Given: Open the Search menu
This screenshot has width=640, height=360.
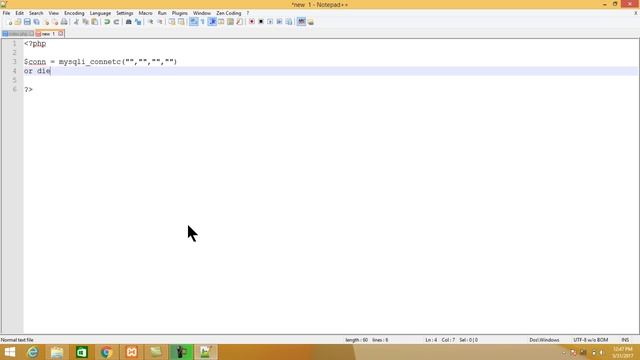Looking at the screenshot, I should tap(36, 13).
